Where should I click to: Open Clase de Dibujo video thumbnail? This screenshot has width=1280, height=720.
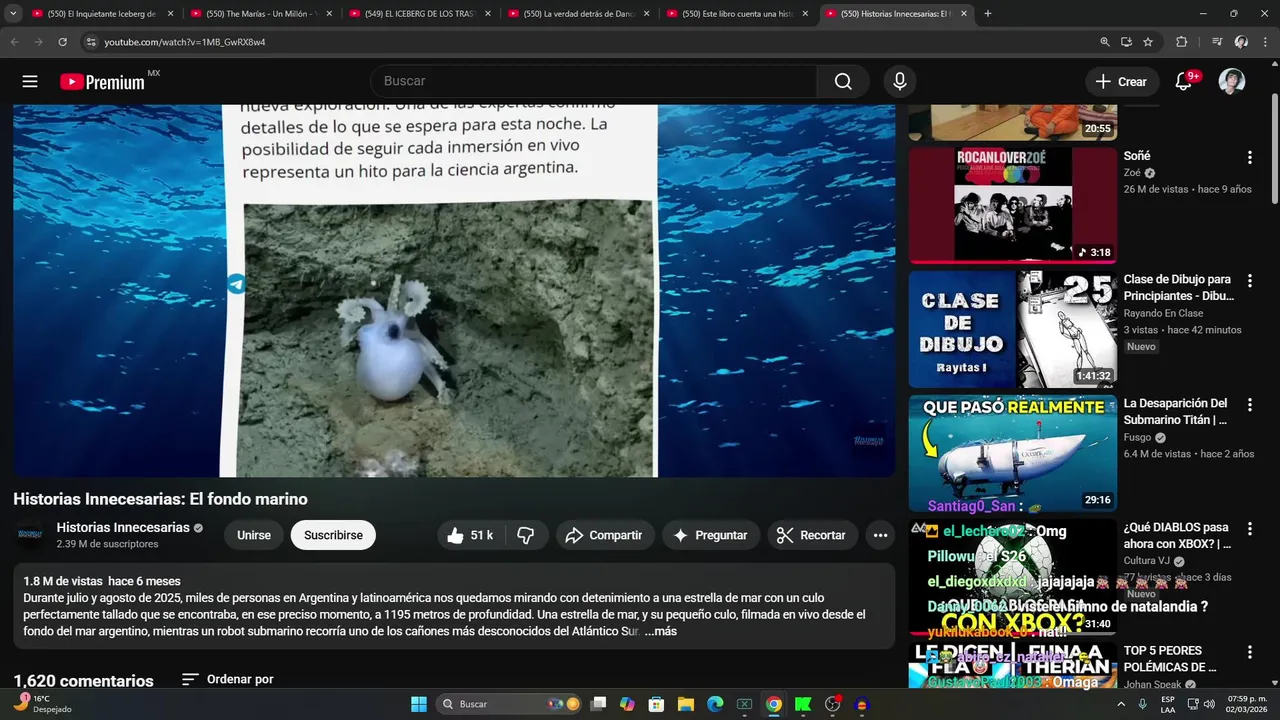1013,329
